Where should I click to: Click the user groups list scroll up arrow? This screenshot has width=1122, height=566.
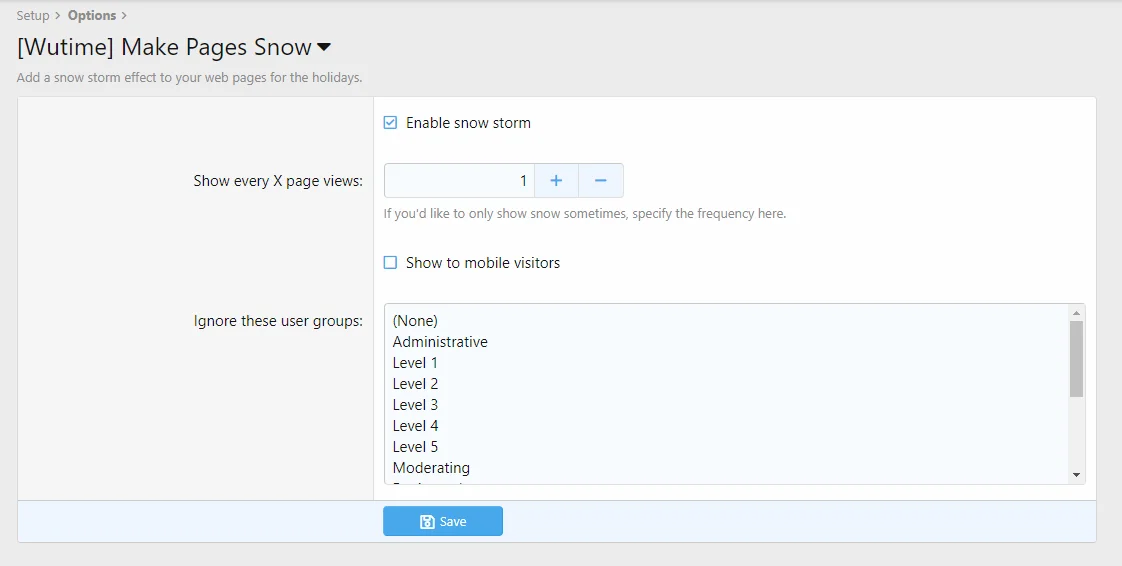pos(1076,312)
